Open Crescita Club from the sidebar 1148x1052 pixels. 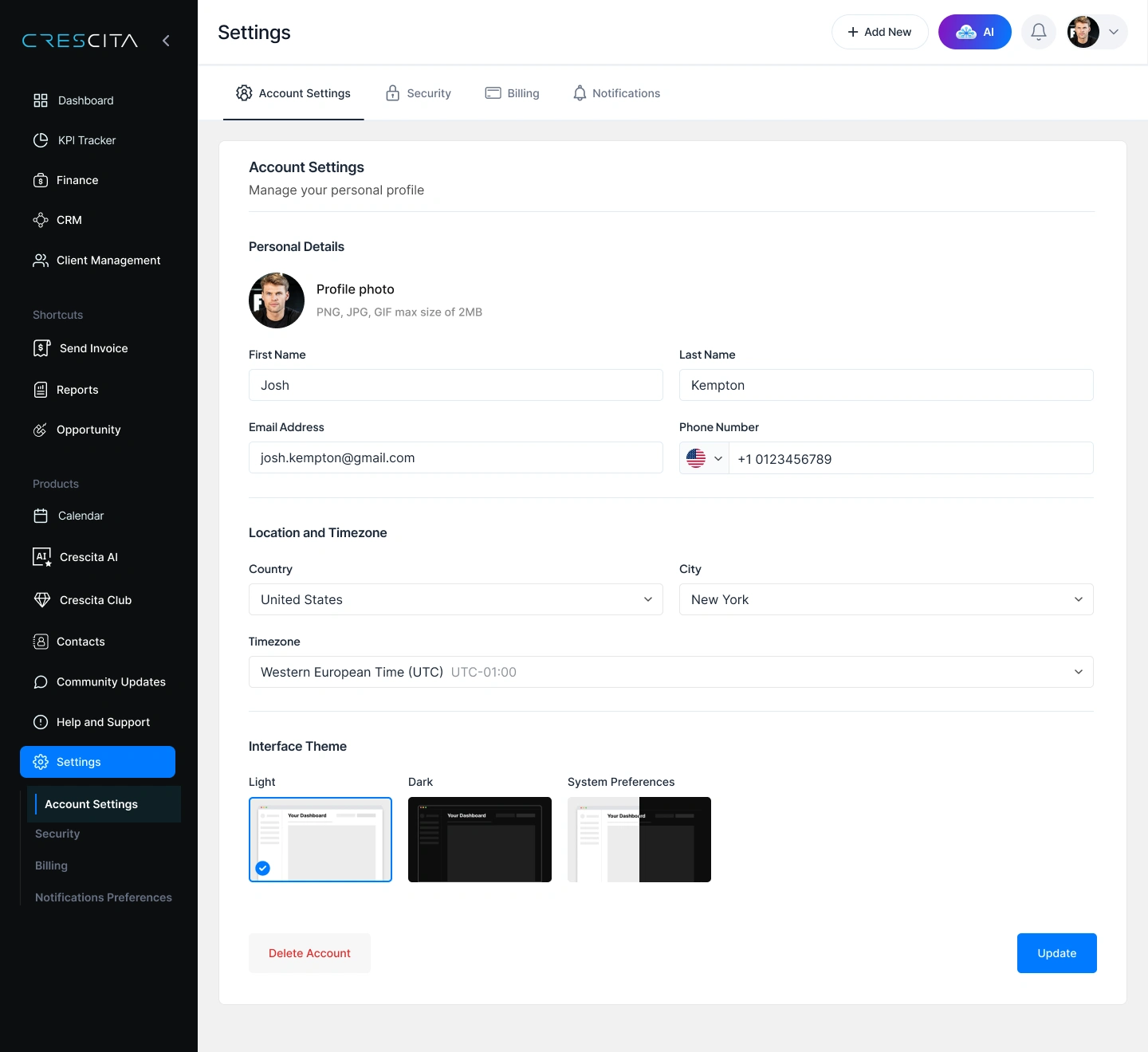click(x=95, y=600)
